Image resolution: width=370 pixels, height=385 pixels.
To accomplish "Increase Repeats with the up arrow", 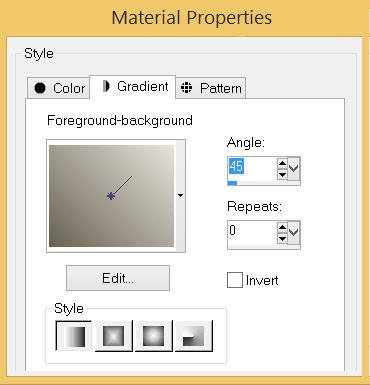I will click(282, 227).
